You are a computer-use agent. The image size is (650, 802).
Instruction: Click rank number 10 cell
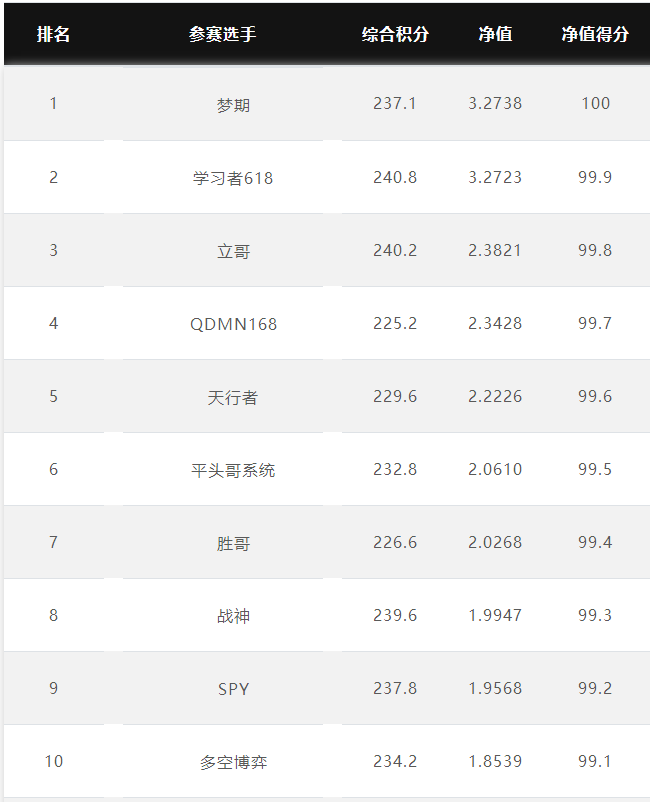coord(54,761)
